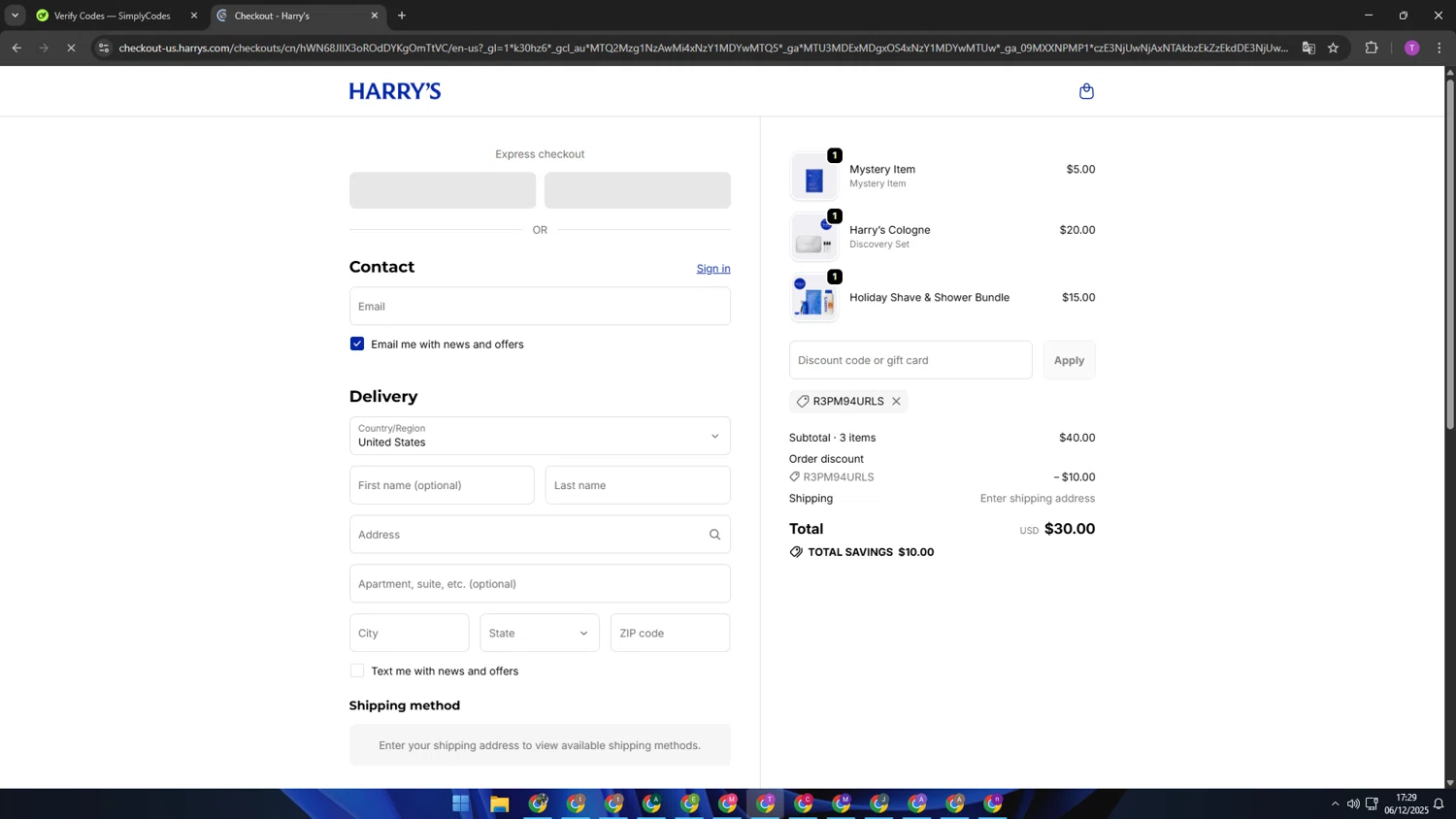Click the Sign in link
This screenshot has width=1456, height=819.
pyautogui.click(x=713, y=269)
